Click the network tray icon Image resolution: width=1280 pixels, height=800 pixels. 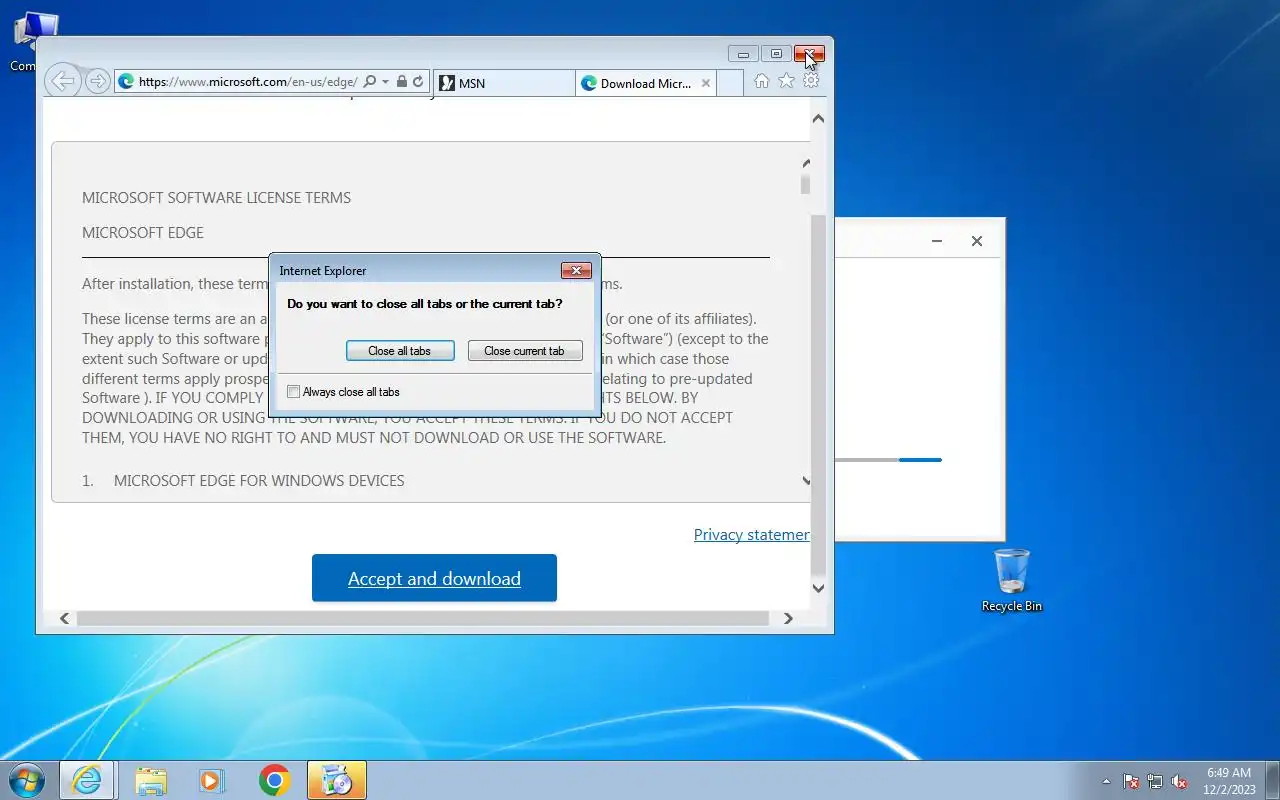1155,781
